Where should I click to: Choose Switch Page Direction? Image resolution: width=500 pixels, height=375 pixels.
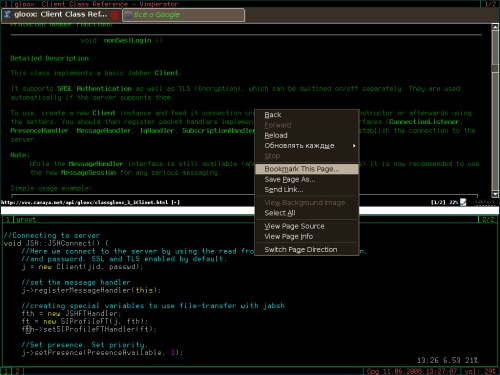click(307, 249)
